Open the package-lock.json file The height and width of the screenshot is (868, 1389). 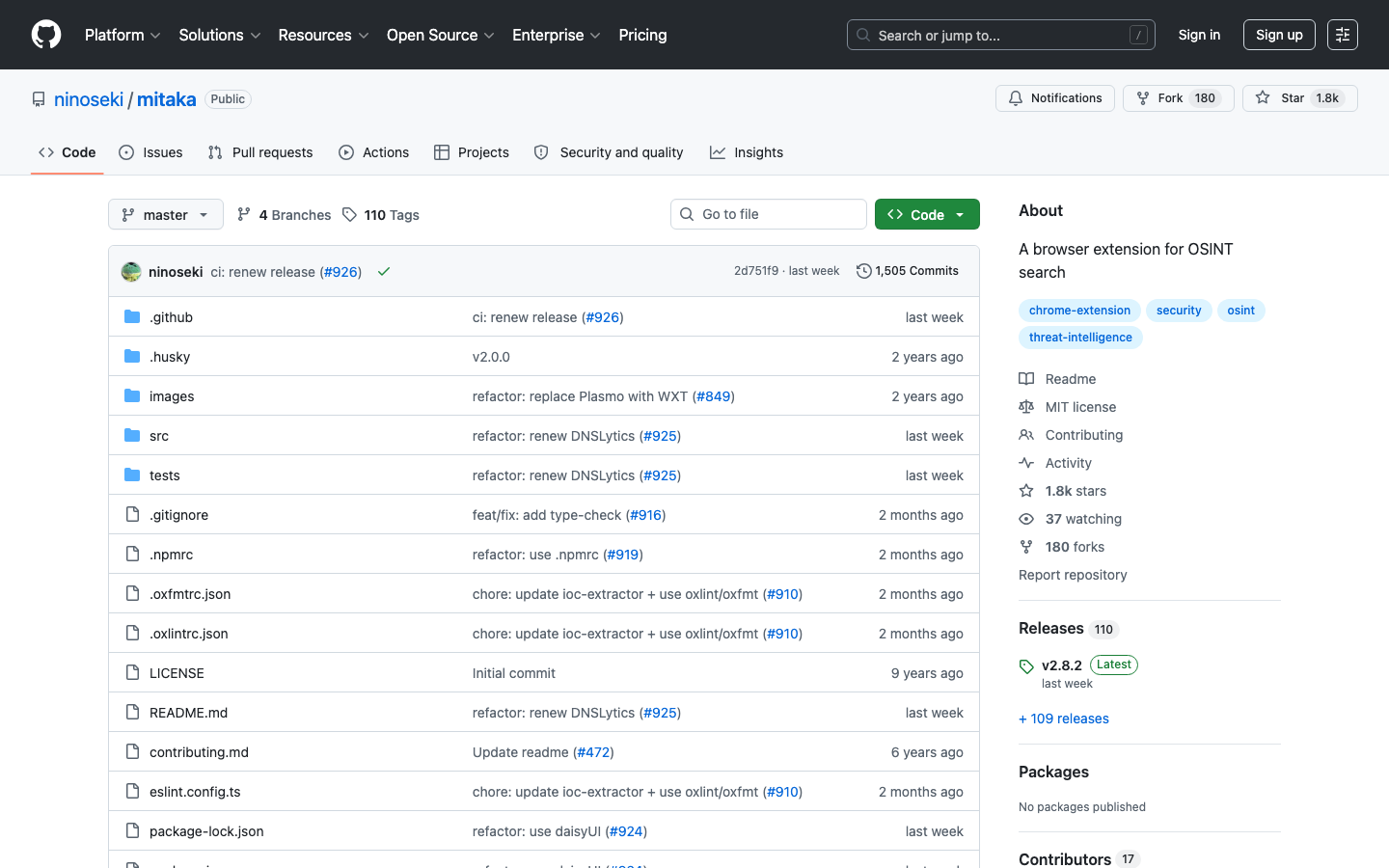tap(206, 831)
